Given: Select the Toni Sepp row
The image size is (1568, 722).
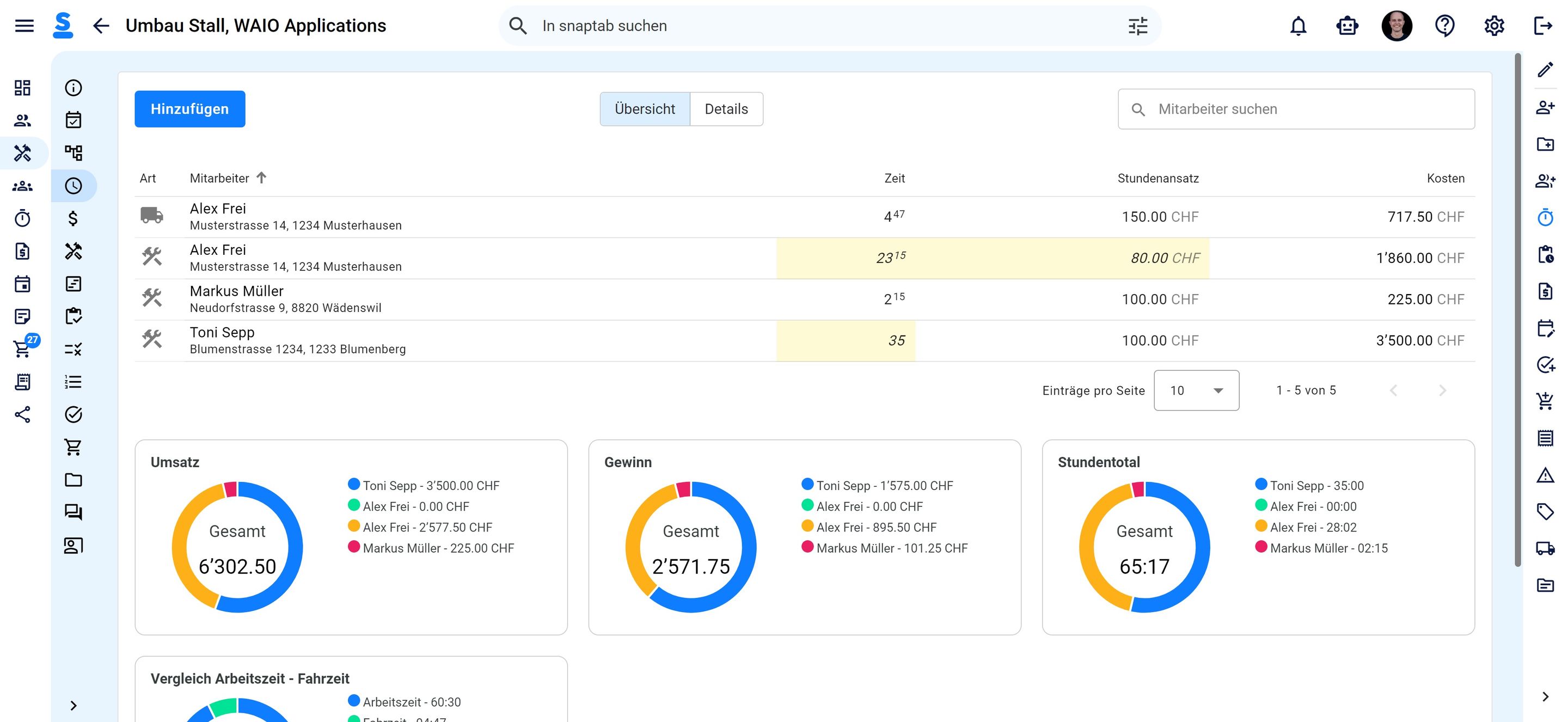Looking at the screenshot, I should click(805, 341).
